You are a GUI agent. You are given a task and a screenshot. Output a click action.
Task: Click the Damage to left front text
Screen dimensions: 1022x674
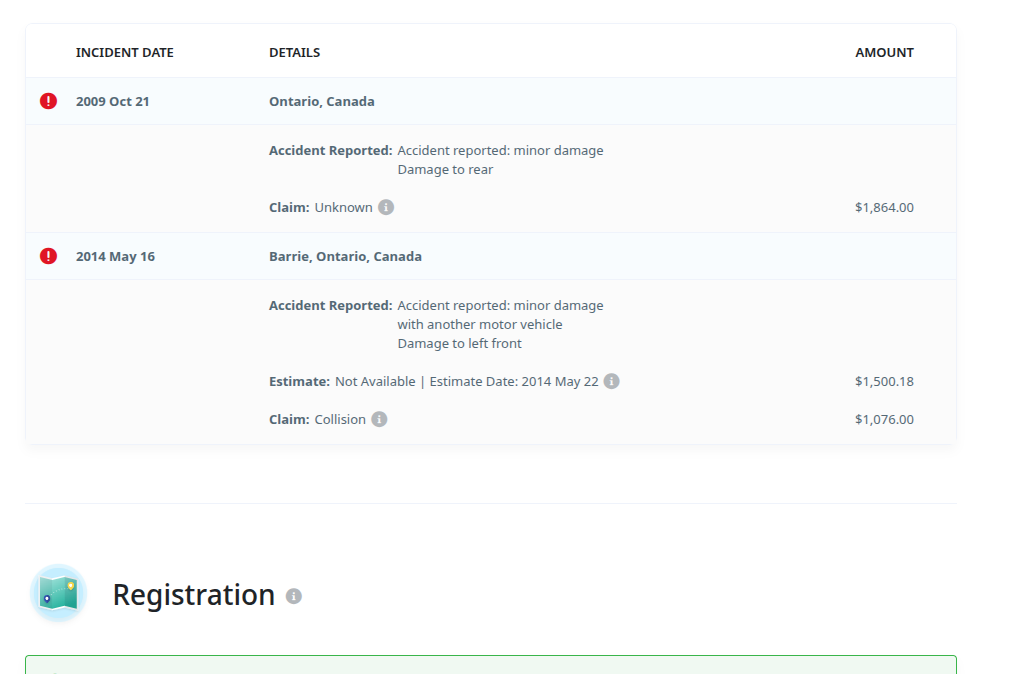pyautogui.click(x=460, y=344)
